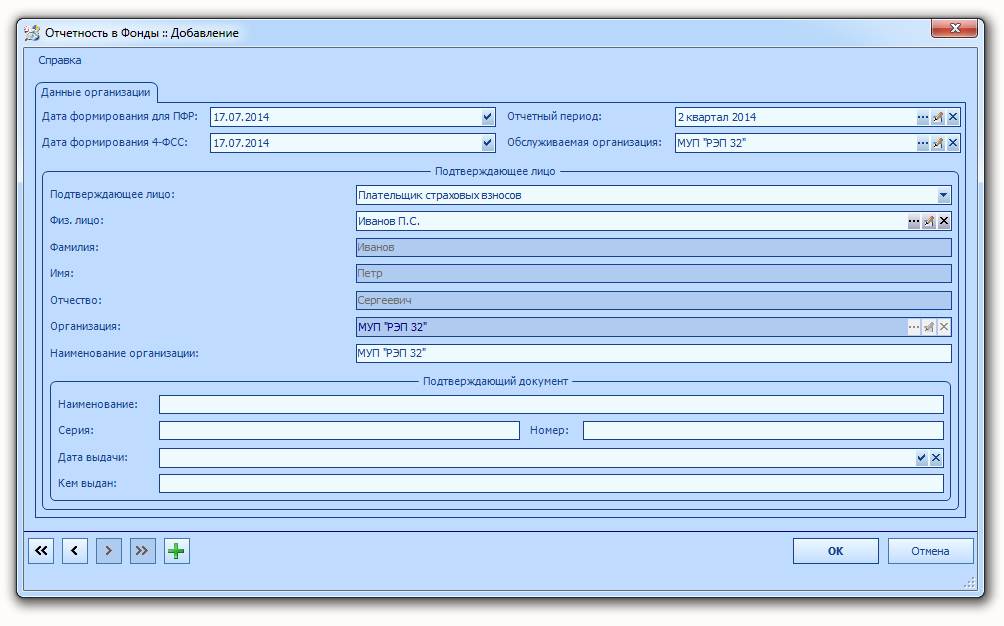Close the Отчетность в Фонды window

(954, 28)
